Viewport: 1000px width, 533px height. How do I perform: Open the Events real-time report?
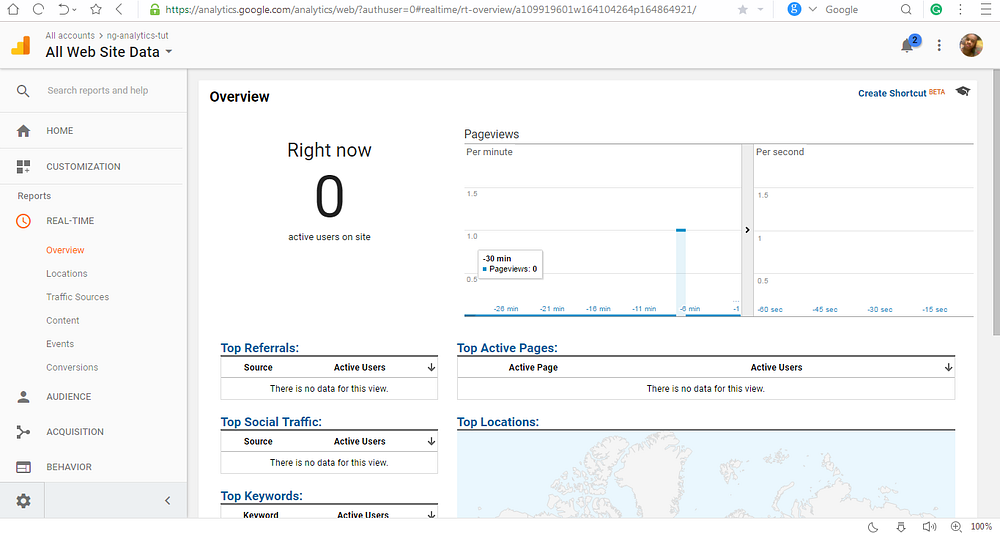[x=60, y=344]
